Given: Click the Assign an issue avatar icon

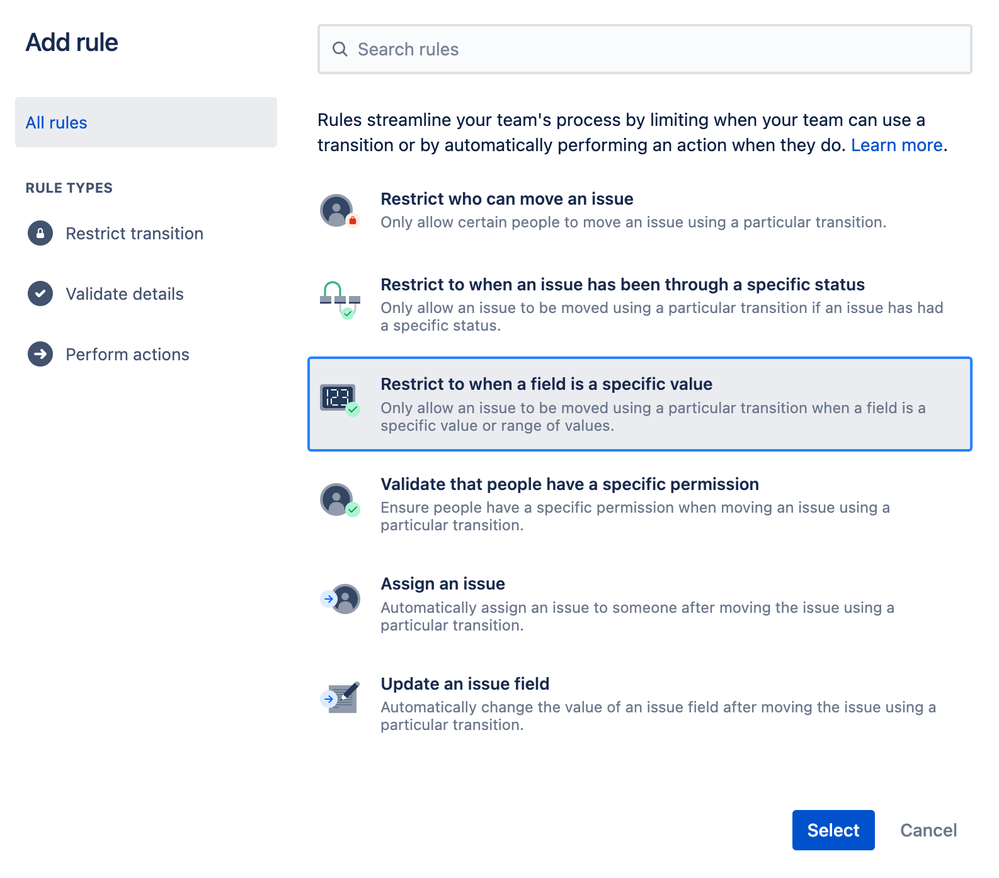Looking at the screenshot, I should 340,599.
